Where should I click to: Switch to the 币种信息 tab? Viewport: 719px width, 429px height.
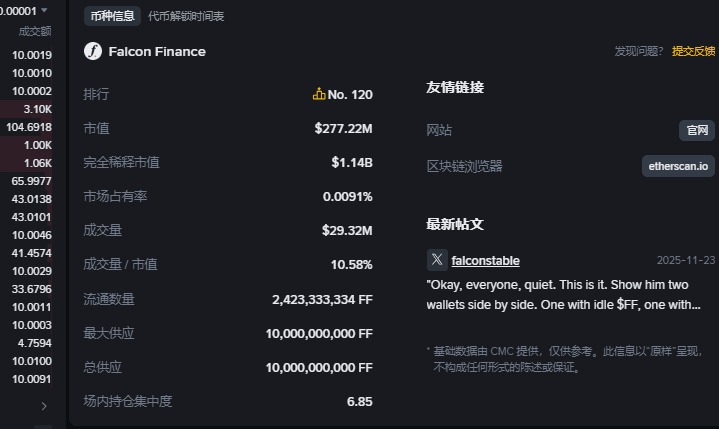111,16
